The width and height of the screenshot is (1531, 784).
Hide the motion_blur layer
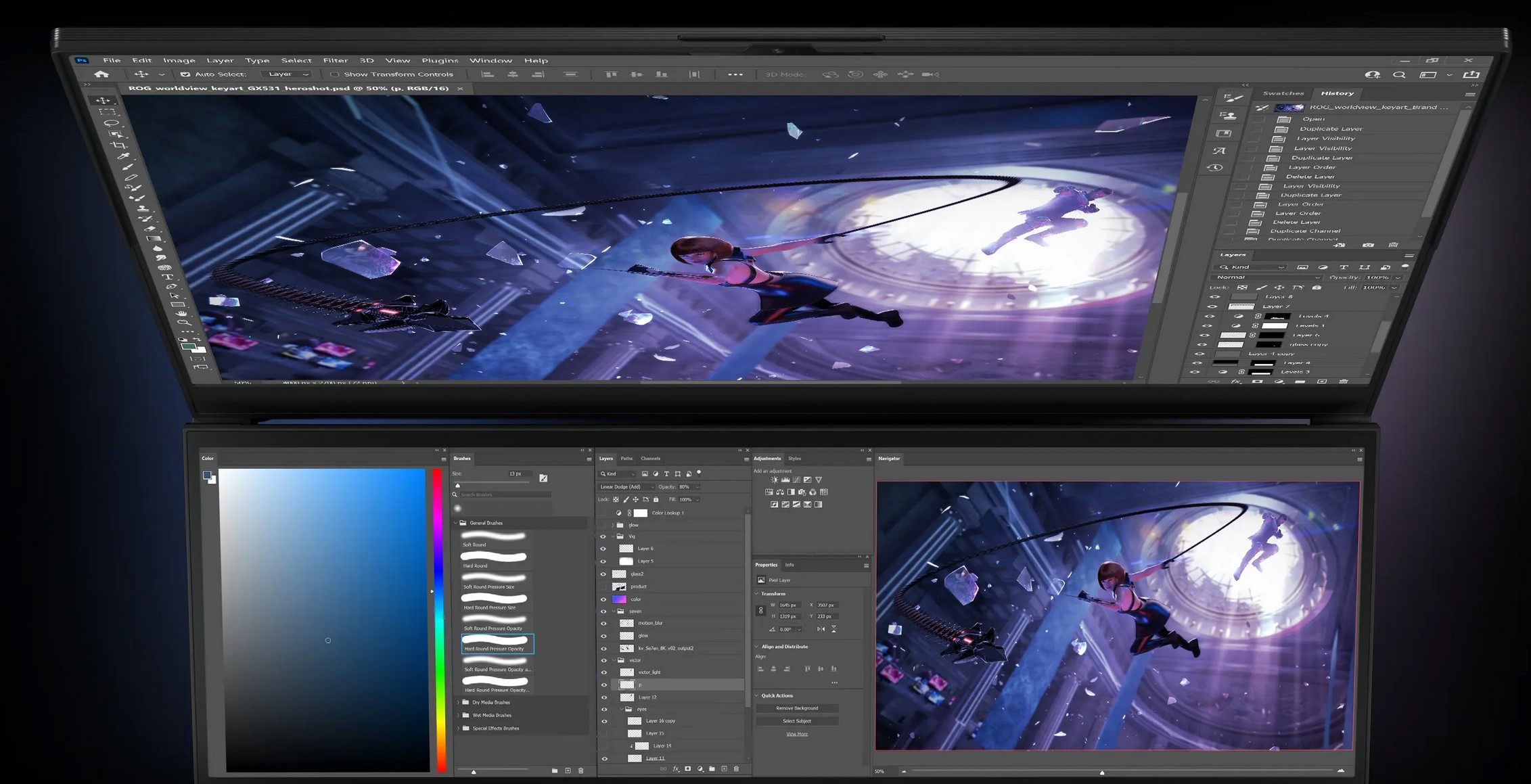[603, 623]
